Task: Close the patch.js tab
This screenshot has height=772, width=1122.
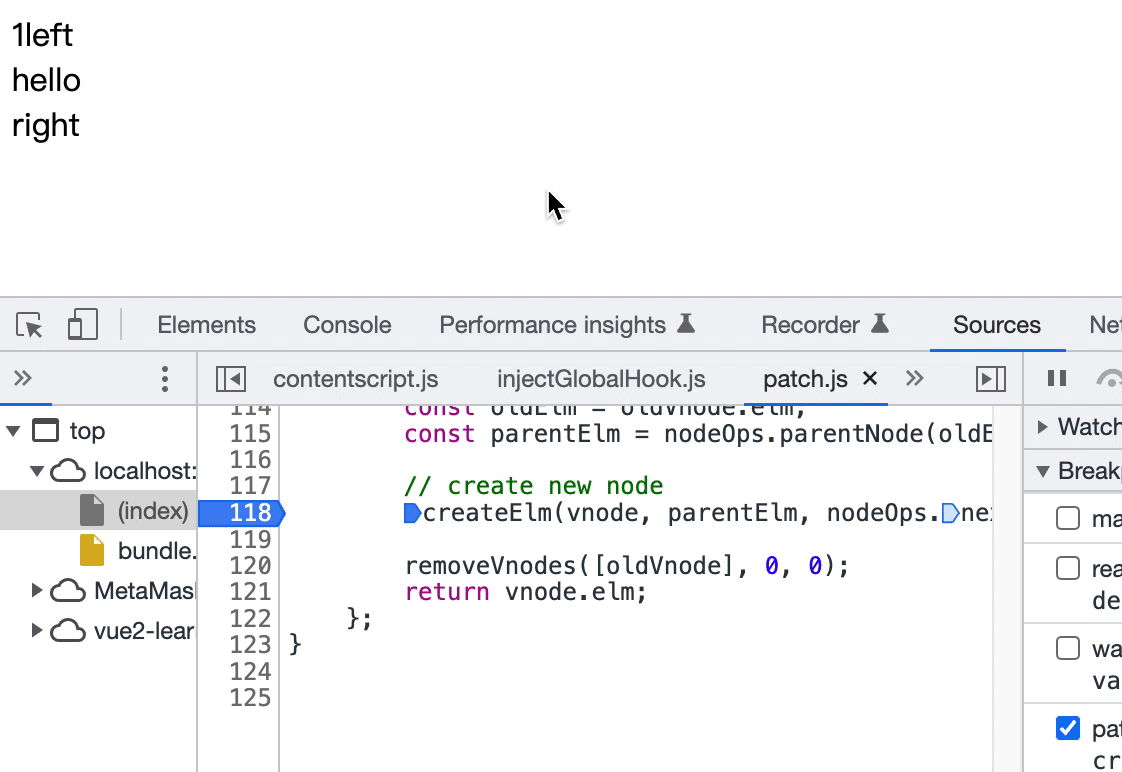Action: 870,378
